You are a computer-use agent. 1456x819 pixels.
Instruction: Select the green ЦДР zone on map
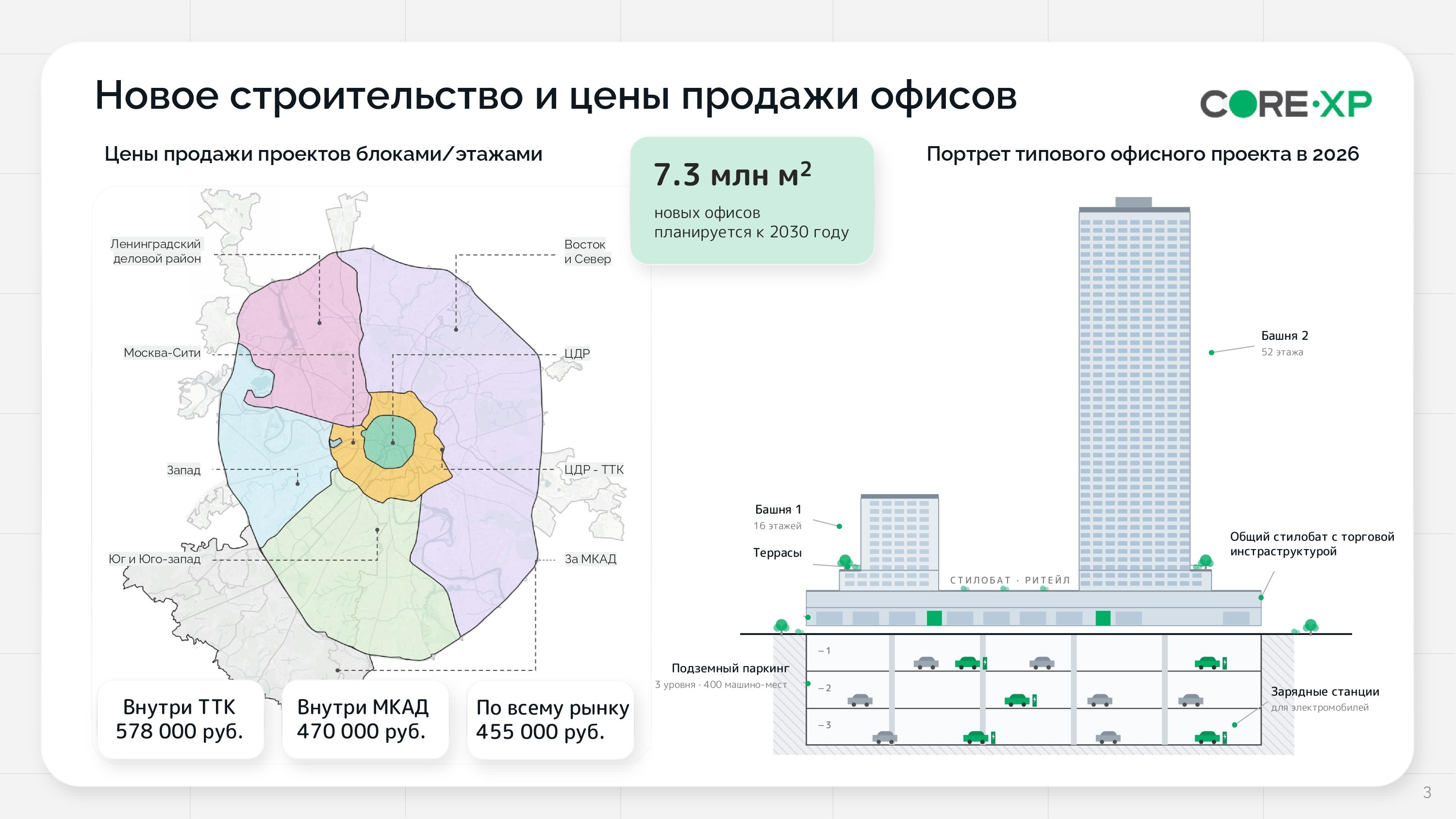pyautogui.click(x=389, y=442)
